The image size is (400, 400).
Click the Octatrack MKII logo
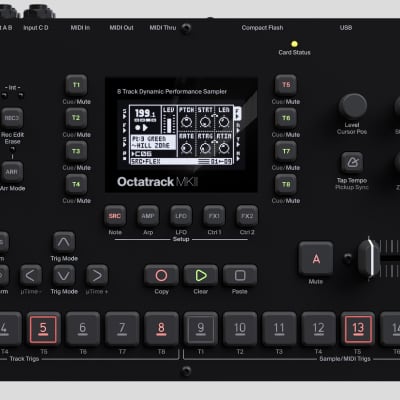coord(158,182)
